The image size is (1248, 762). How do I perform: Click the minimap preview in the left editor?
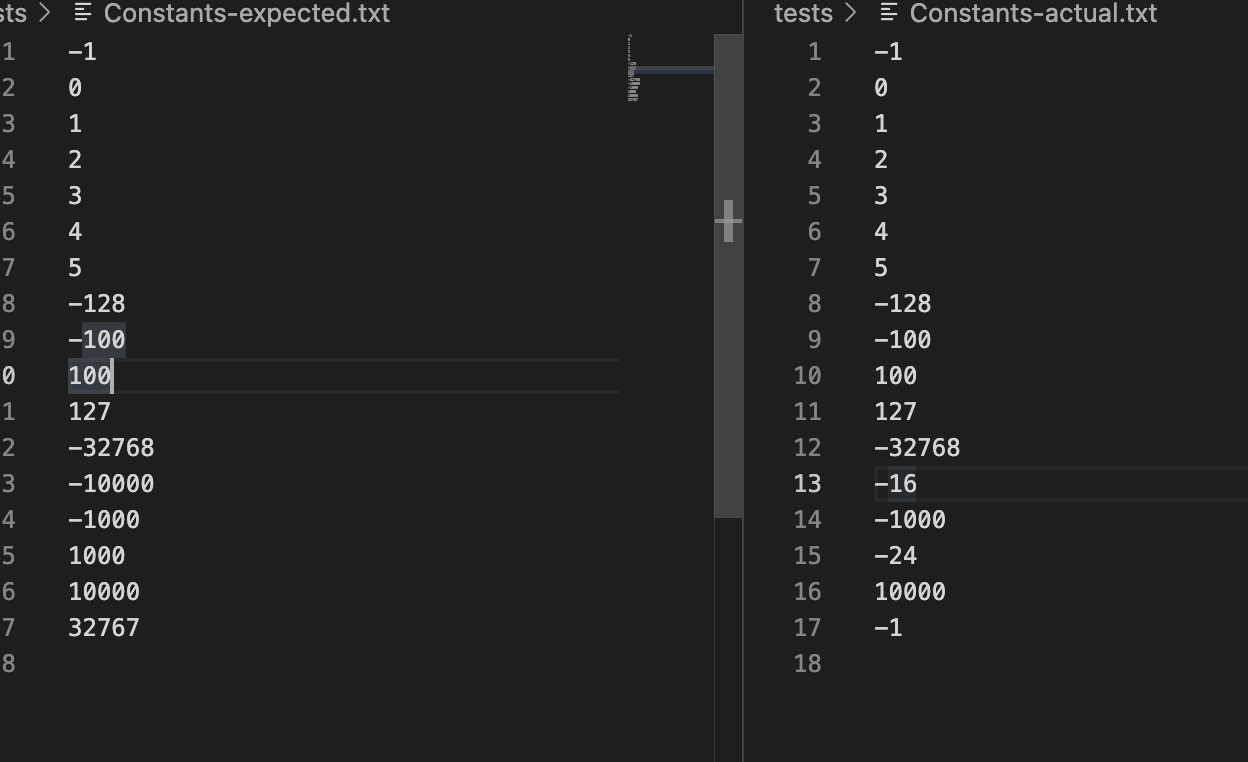633,70
